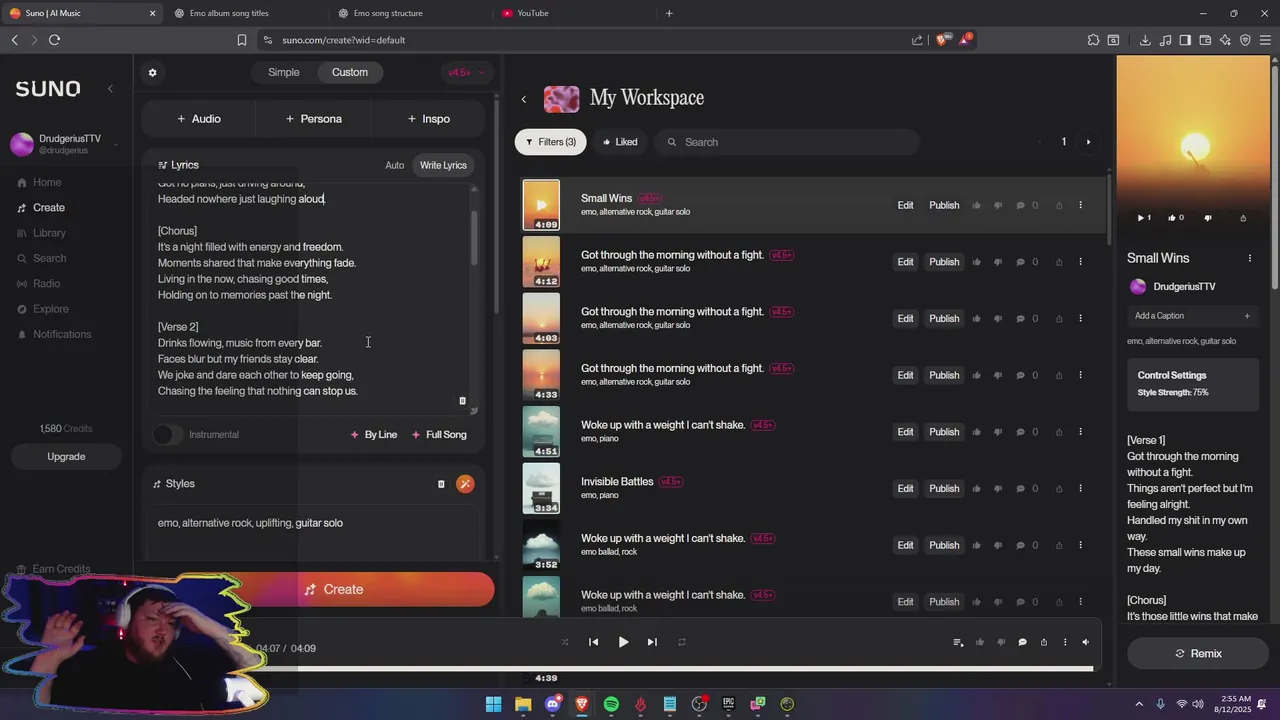Collapse the Styles section
This screenshot has height=720, width=1280.
(174, 484)
